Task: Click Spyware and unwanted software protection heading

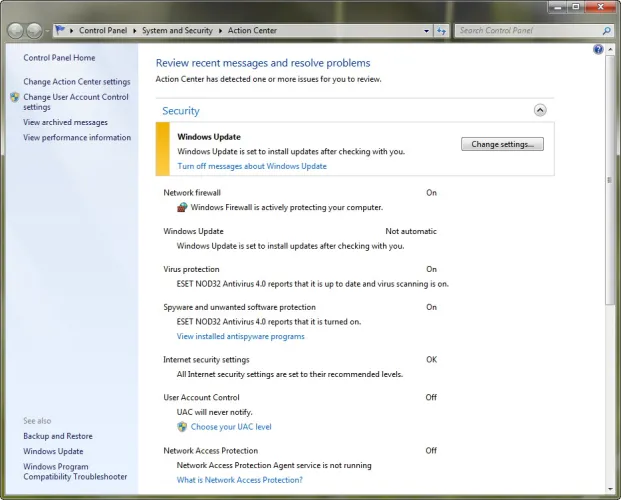Action: (240, 307)
